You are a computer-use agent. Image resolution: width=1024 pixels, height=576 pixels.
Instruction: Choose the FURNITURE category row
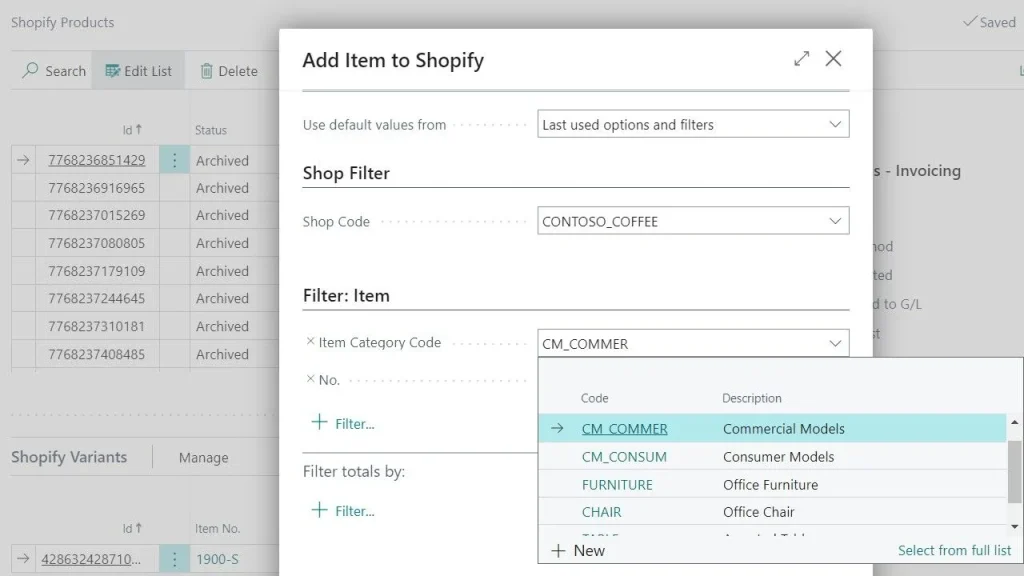click(617, 485)
